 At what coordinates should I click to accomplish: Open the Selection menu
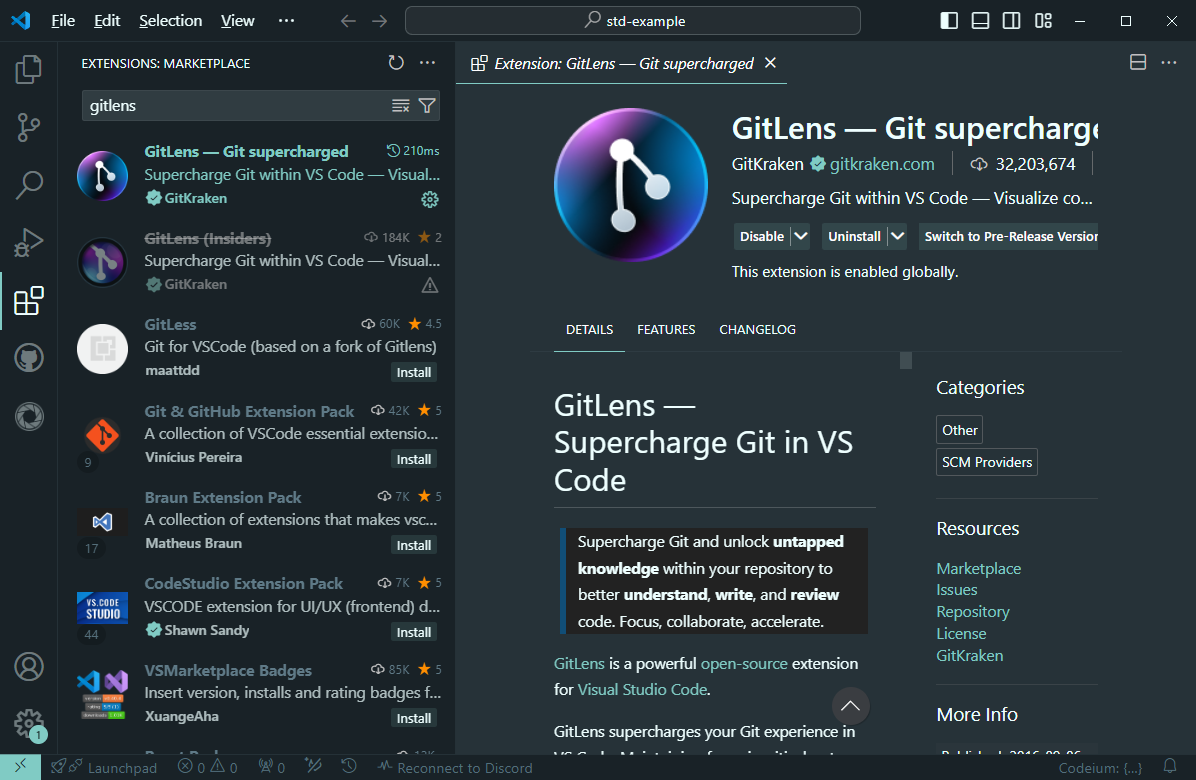coord(170,21)
